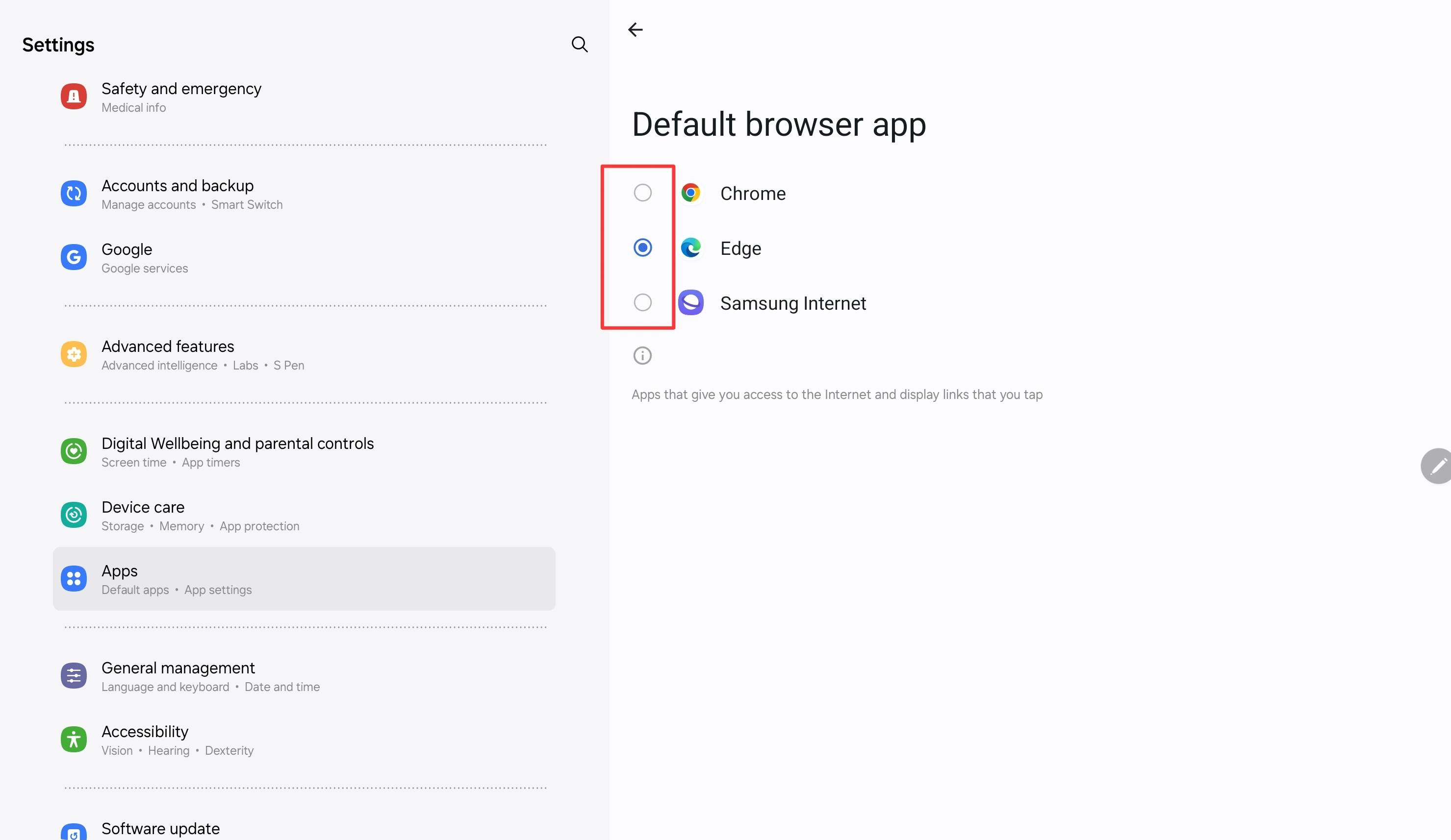Click the Edge browser icon
The height and width of the screenshot is (840, 1451).
click(x=691, y=248)
